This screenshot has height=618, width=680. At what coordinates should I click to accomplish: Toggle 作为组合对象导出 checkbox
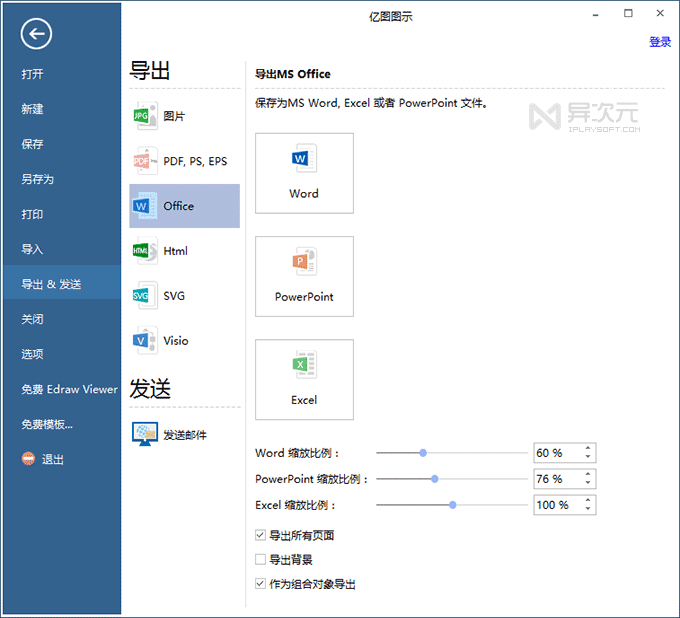[x=260, y=584]
